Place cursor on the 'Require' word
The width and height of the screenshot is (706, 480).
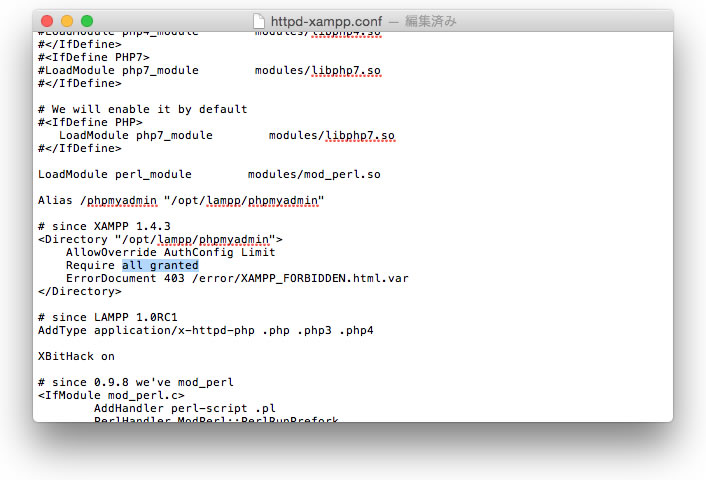click(x=90, y=265)
